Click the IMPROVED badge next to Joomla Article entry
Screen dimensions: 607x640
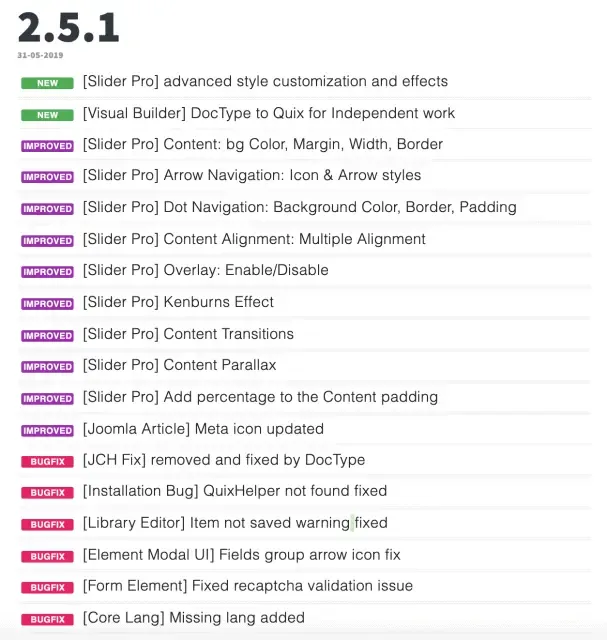pos(47,430)
